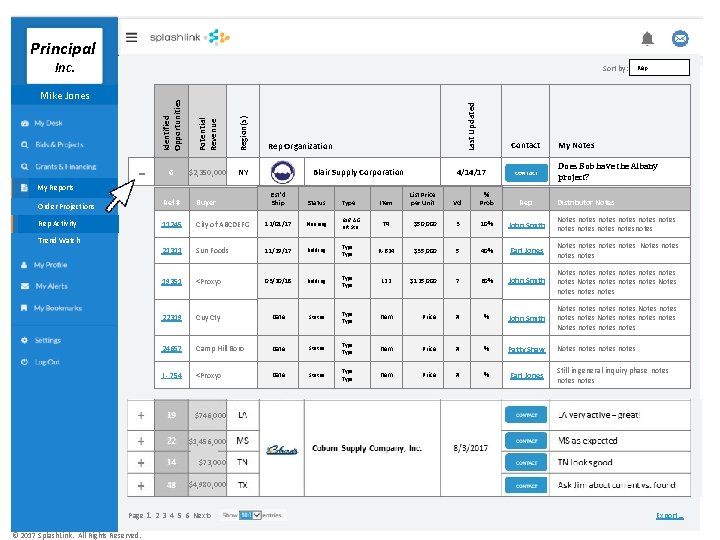This screenshot has width=720, height=540.
Task: Open My Bookmarks menu item
Action: coord(58,308)
